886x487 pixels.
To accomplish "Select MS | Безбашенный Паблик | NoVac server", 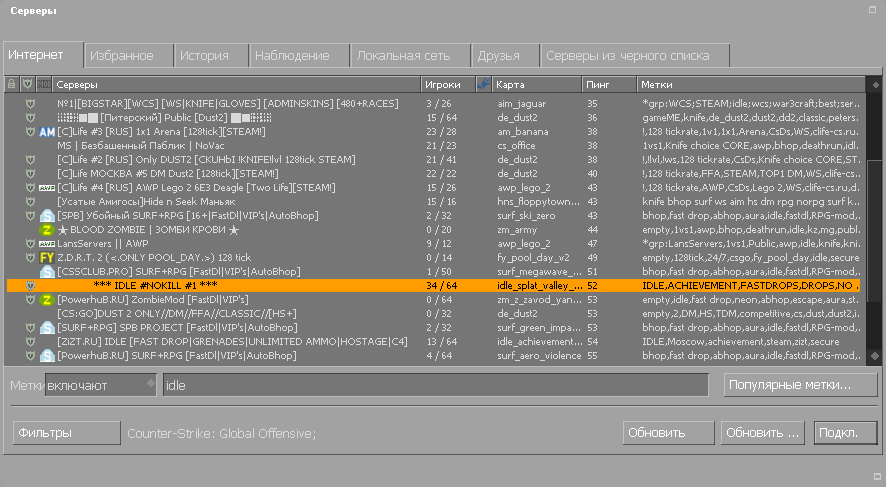I will point(435,146).
